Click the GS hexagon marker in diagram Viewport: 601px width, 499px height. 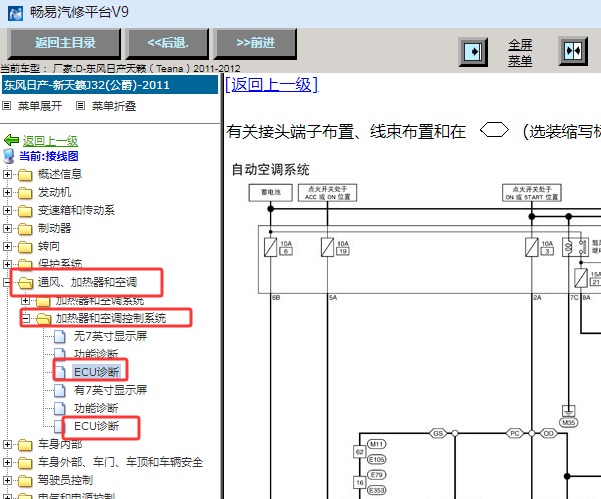(438, 433)
